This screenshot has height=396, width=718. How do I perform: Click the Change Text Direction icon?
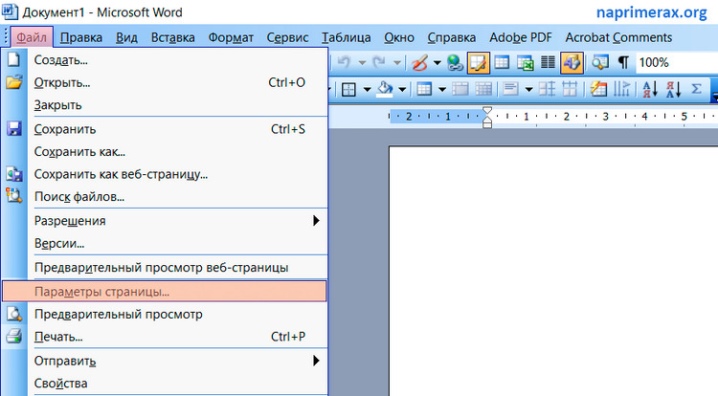pyautogui.click(x=621, y=89)
